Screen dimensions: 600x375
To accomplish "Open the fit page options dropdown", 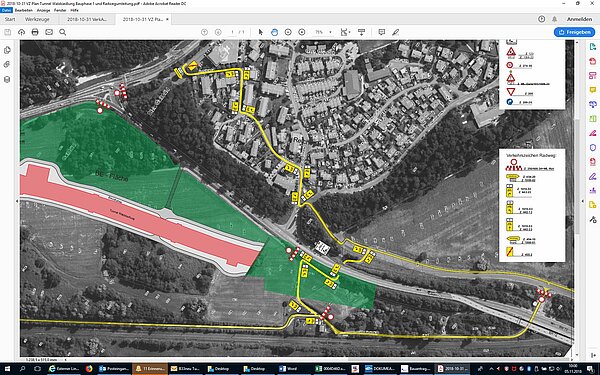I will (x=346, y=32).
